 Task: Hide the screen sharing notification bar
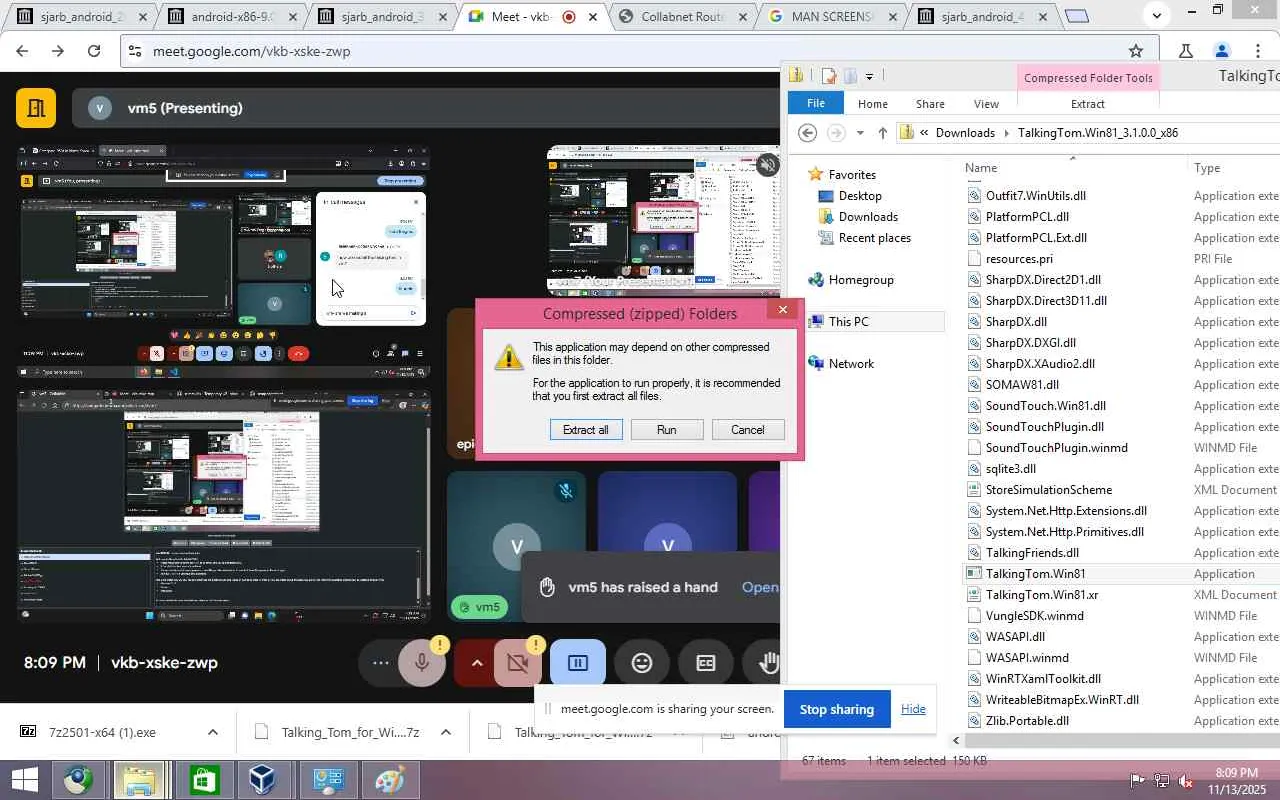tap(913, 709)
